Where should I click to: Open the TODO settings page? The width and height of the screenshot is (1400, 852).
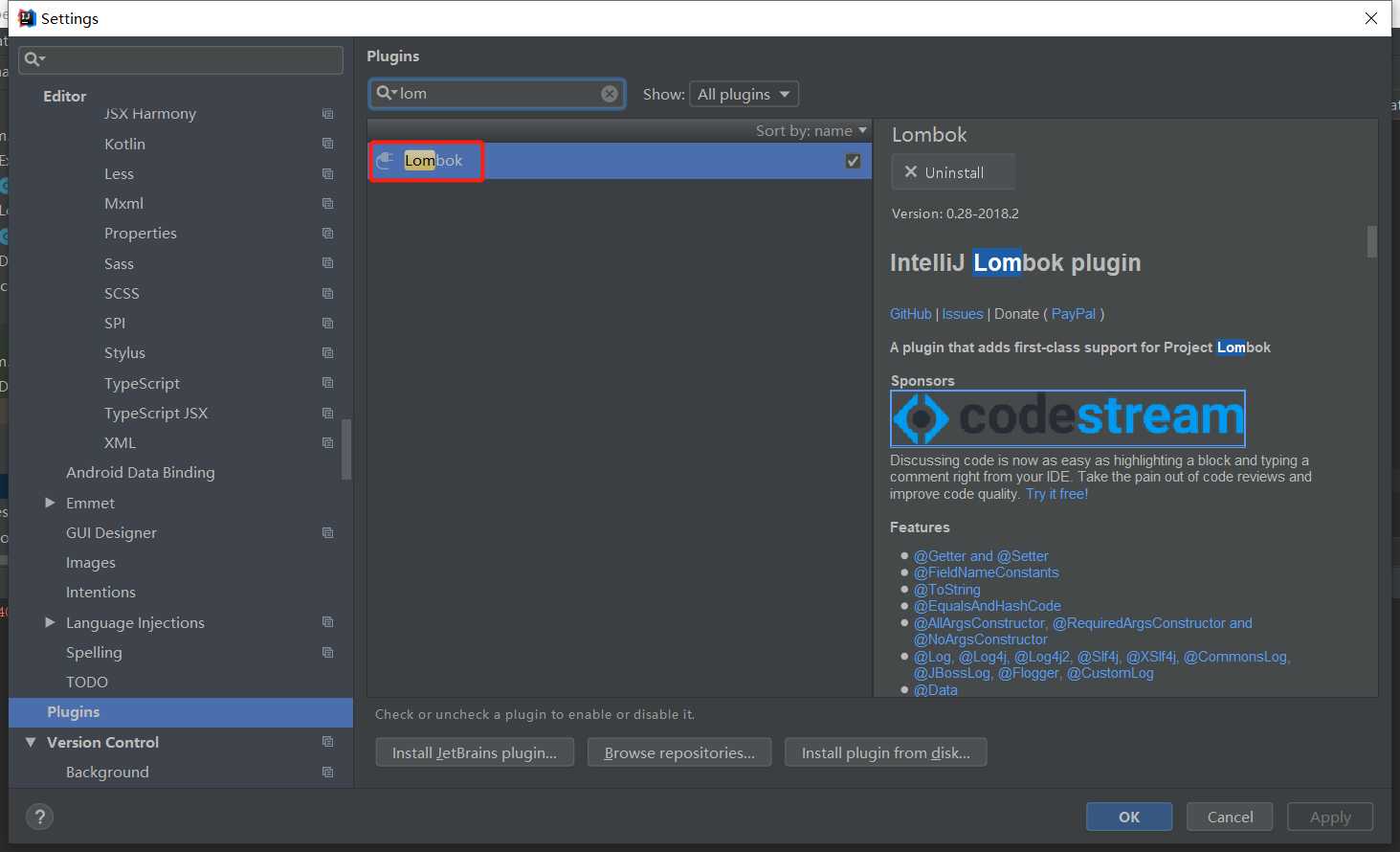(x=87, y=683)
